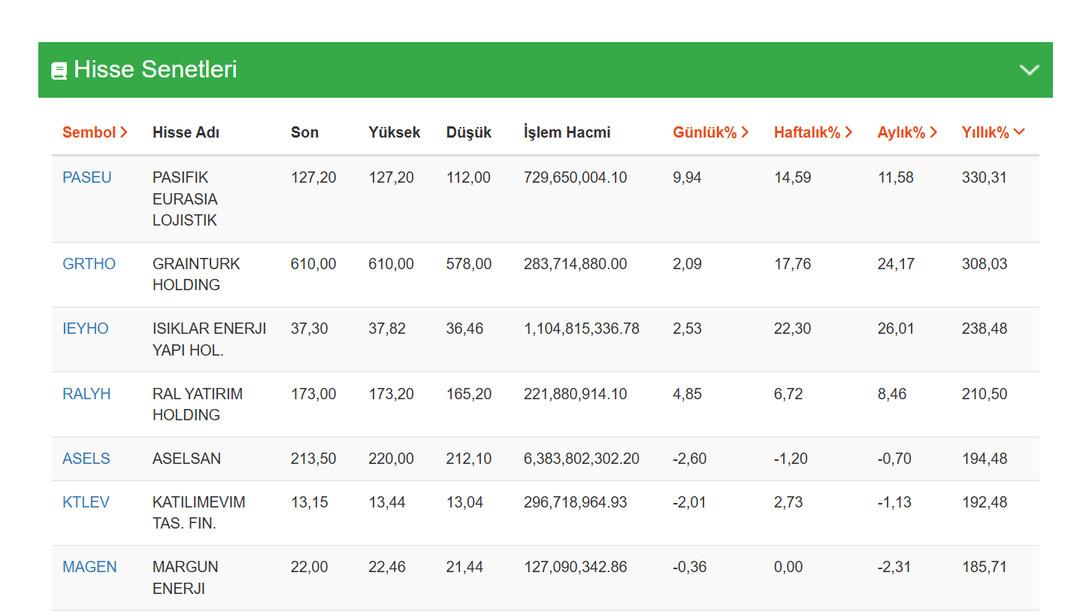Sort table by Günlük% column
The image size is (1080, 615).
coord(710,132)
